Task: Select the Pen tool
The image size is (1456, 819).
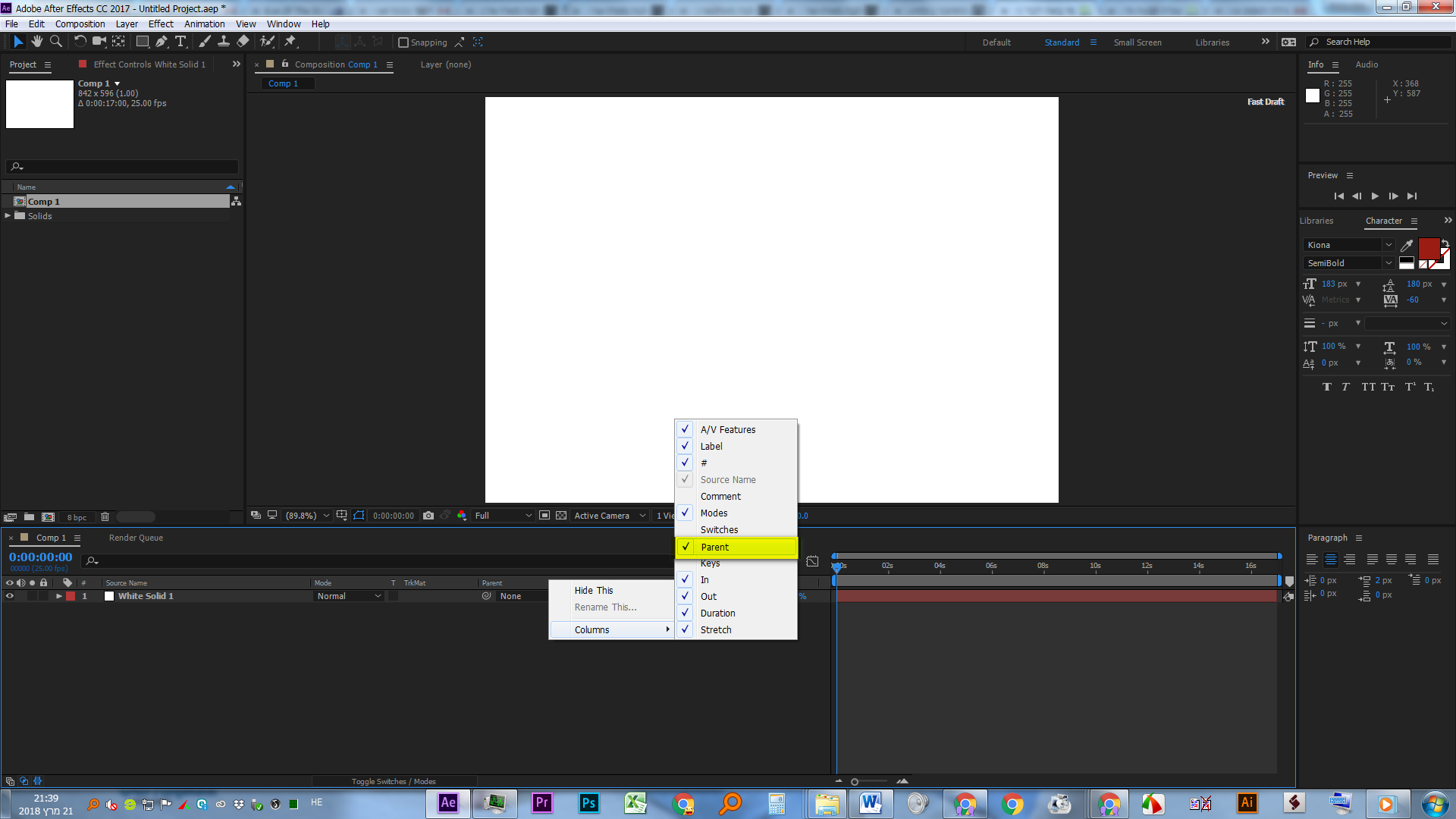Action: (161, 42)
